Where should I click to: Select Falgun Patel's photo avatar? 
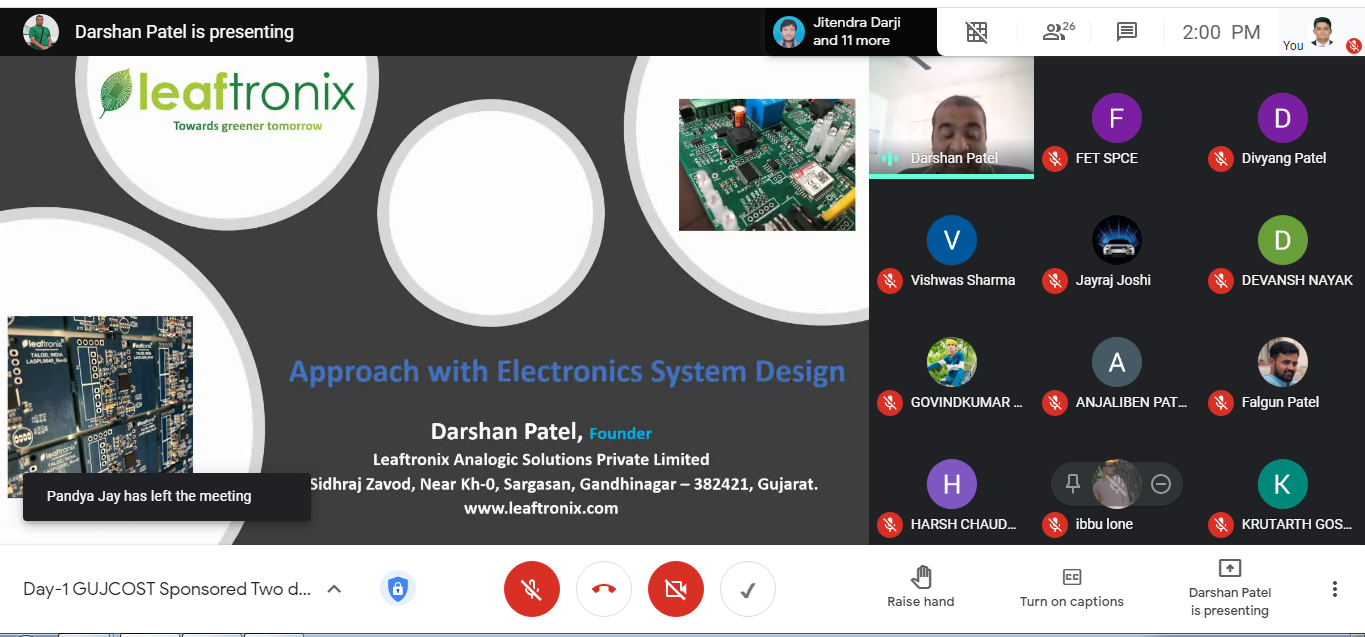point(1282,362)
